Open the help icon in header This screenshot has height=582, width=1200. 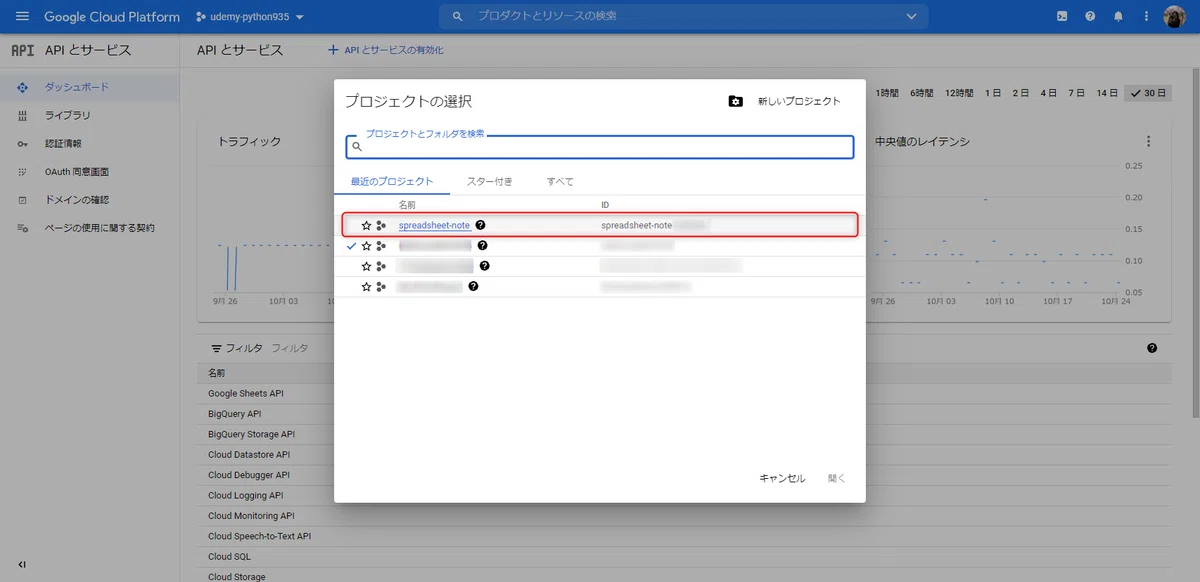tap(1090, 17)
